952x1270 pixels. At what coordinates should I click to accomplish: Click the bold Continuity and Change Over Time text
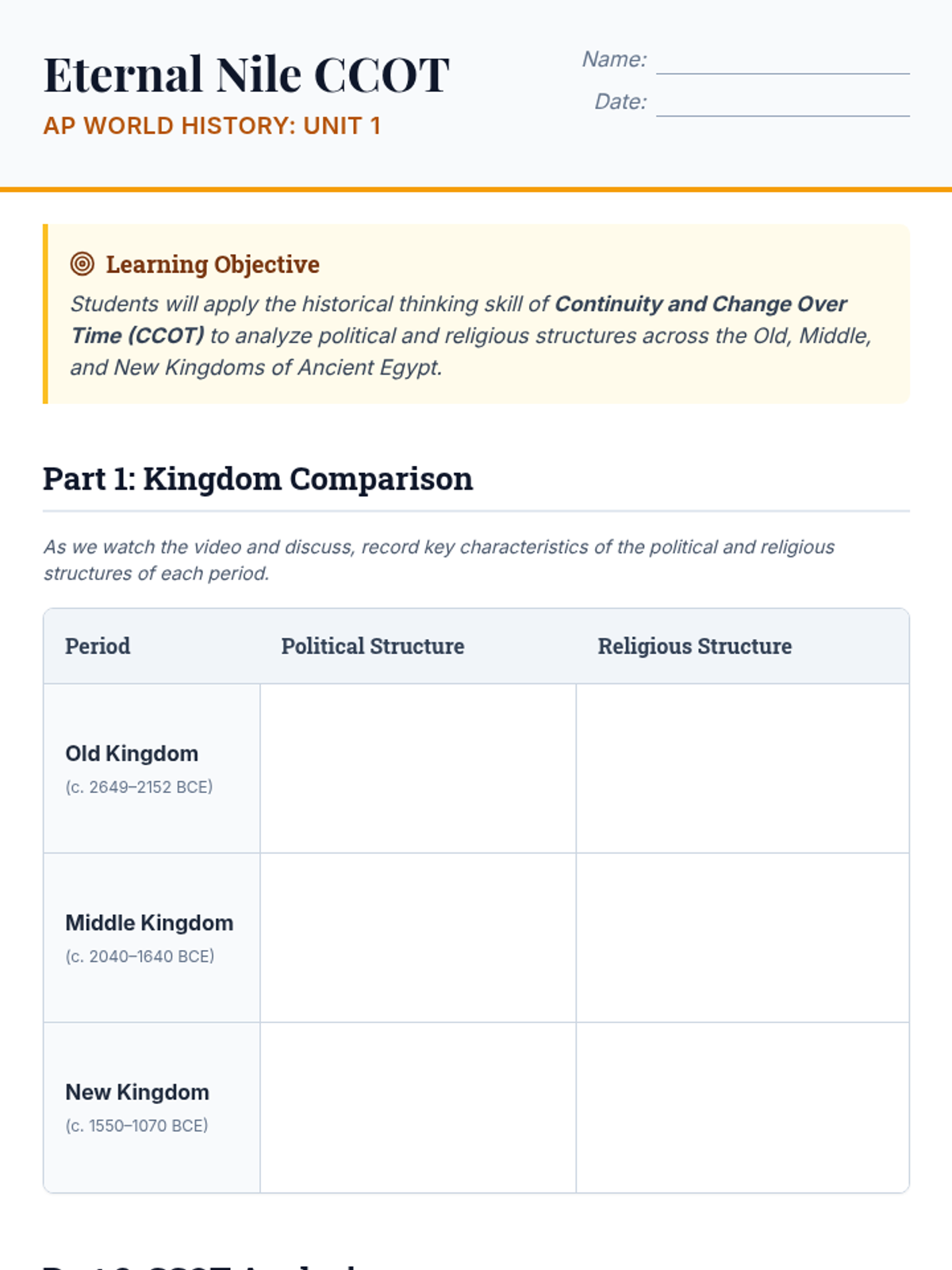pyautogui.click(x=459, y=320)
